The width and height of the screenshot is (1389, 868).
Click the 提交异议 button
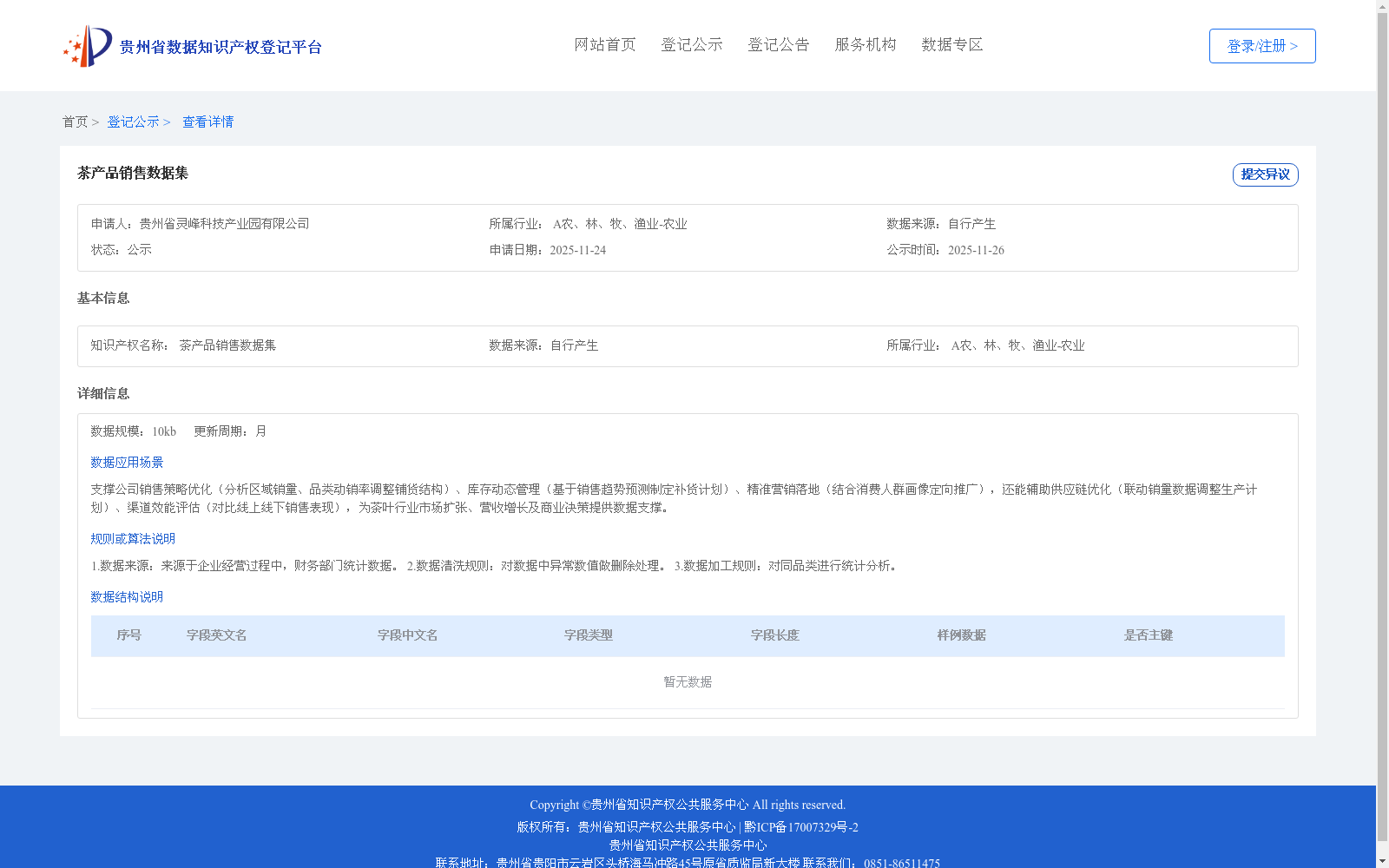tap(1266, 174)
